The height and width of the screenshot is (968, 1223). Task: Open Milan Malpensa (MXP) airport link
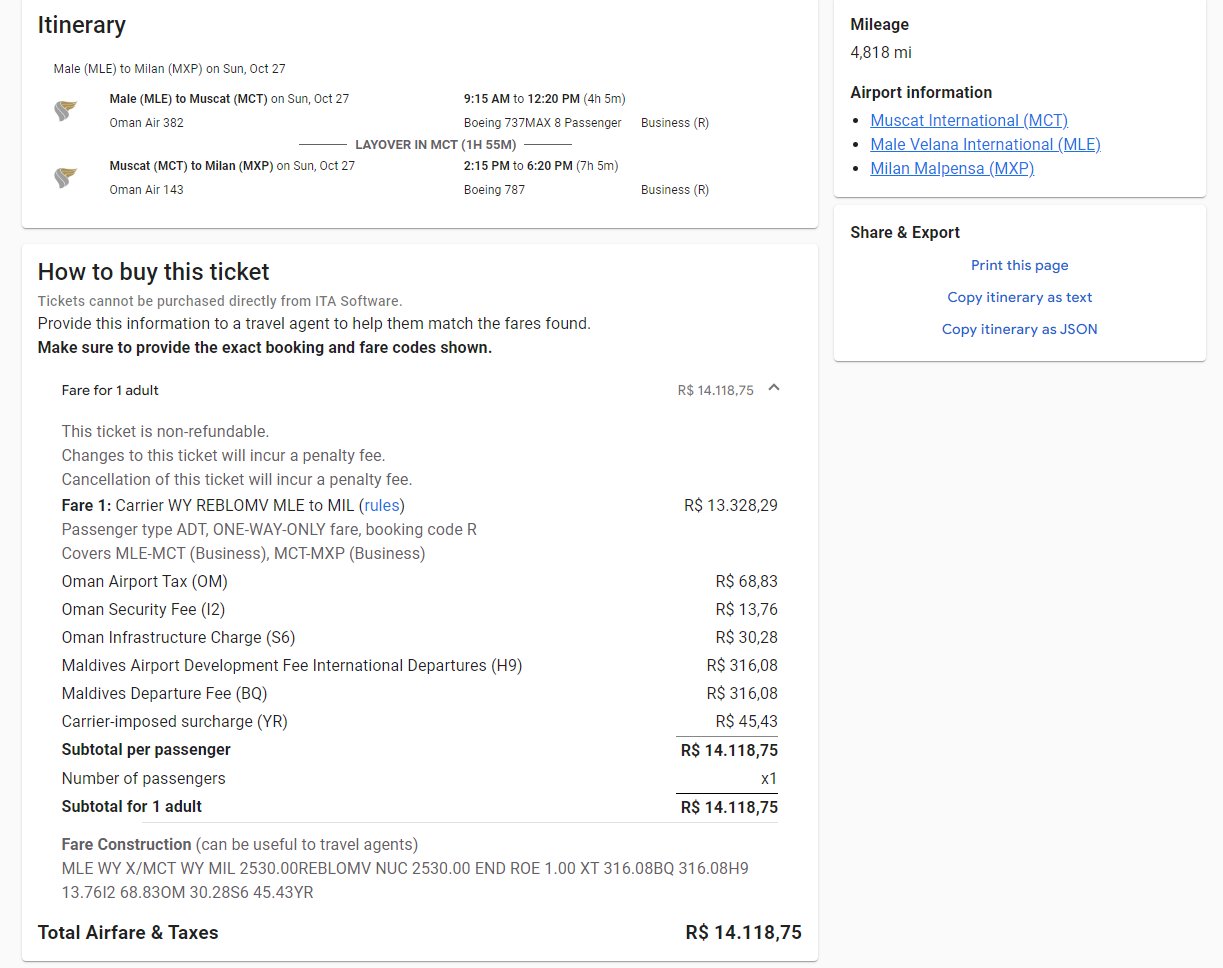(x=952, y=168)
